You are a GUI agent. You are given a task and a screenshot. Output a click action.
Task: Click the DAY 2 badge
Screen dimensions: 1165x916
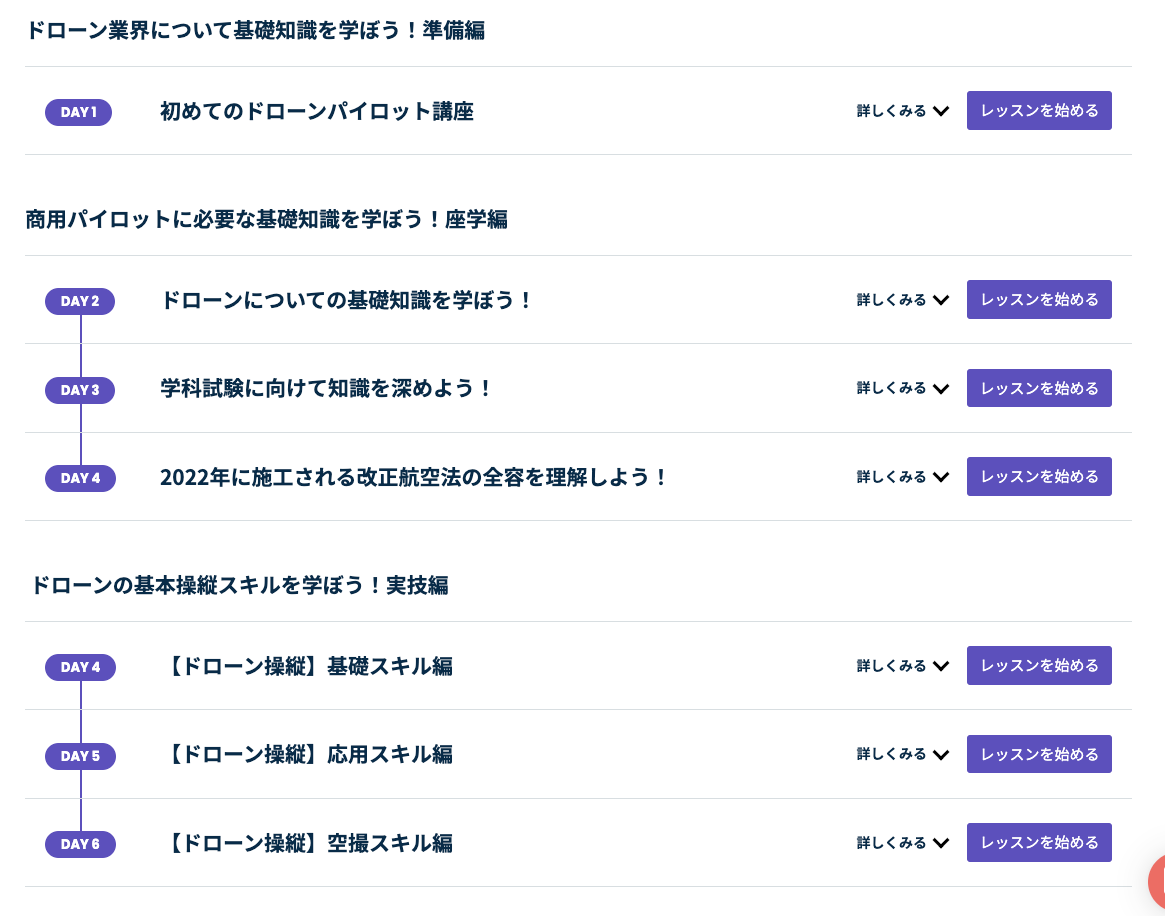pyautogui.click(x=79, y=301)
